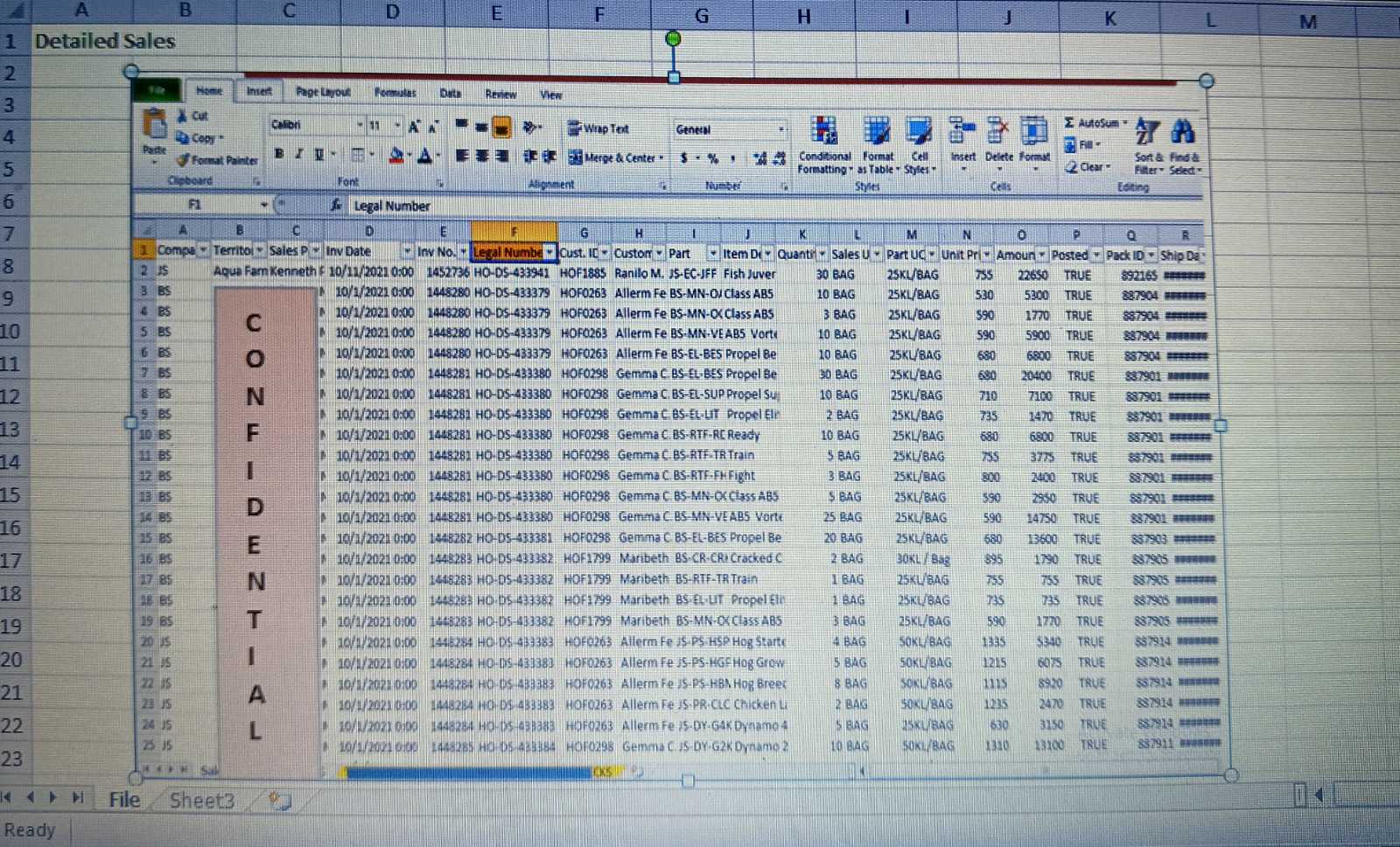
Task: Open the General number format dropdown
Action: pyautogui.click(x=781, y=129)
